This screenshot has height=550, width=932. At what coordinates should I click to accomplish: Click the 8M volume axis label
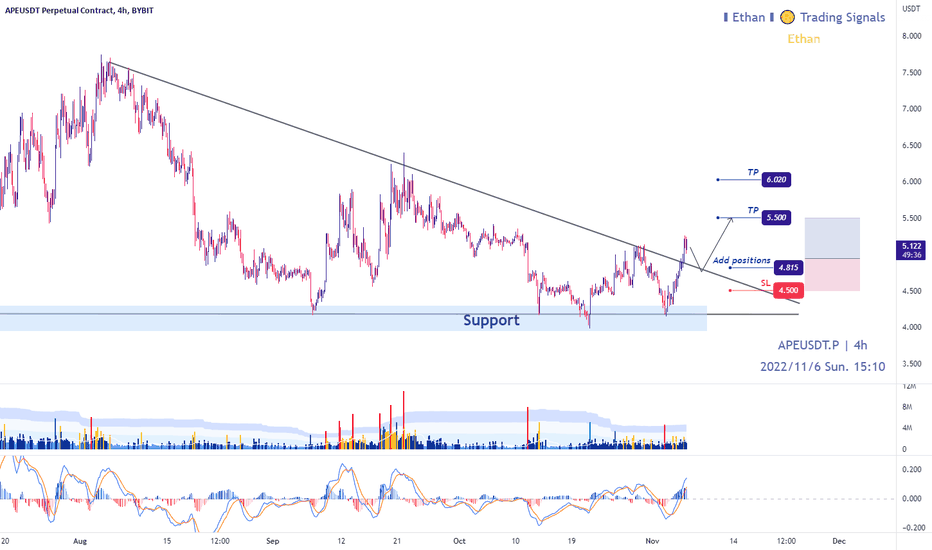[x=907, y=407]
